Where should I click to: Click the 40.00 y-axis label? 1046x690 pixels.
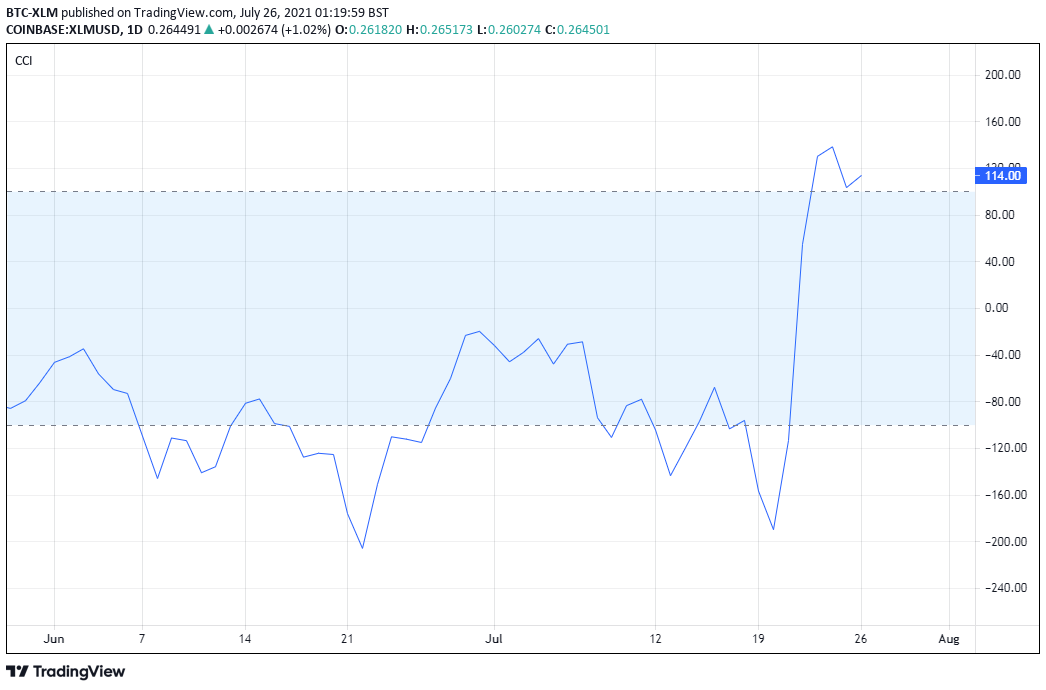click(x=1000, y=262)
